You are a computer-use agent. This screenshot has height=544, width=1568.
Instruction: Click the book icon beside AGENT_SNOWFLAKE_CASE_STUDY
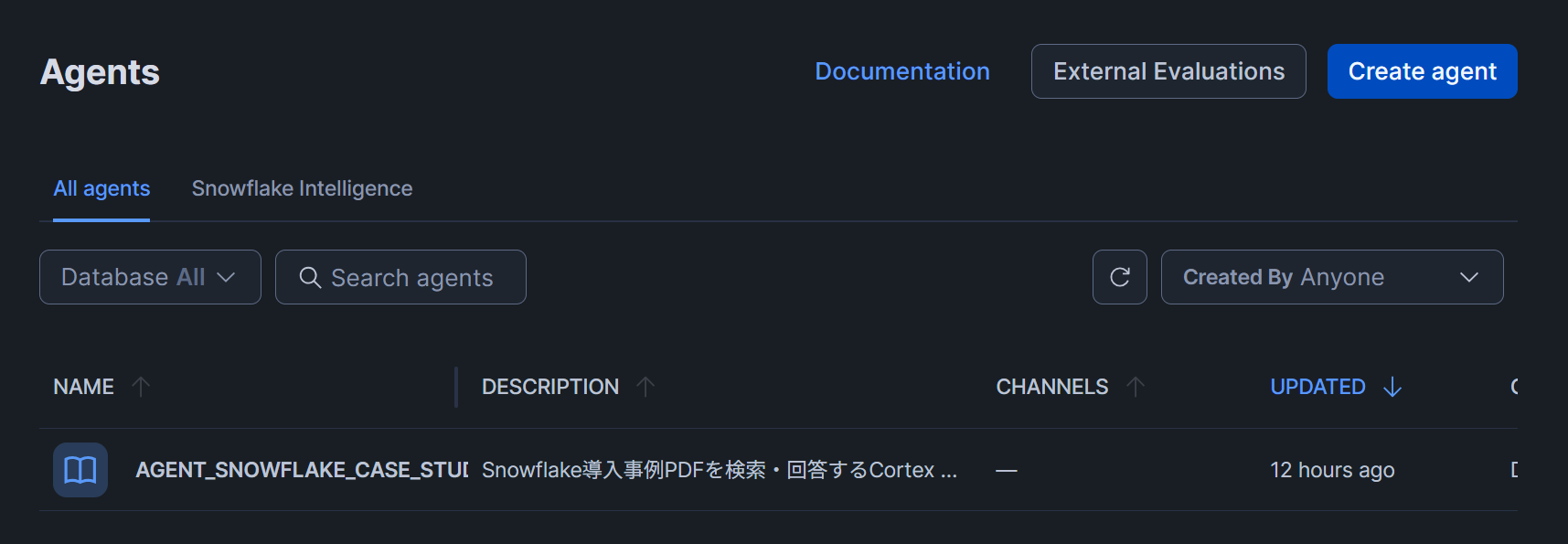point(80,470)
